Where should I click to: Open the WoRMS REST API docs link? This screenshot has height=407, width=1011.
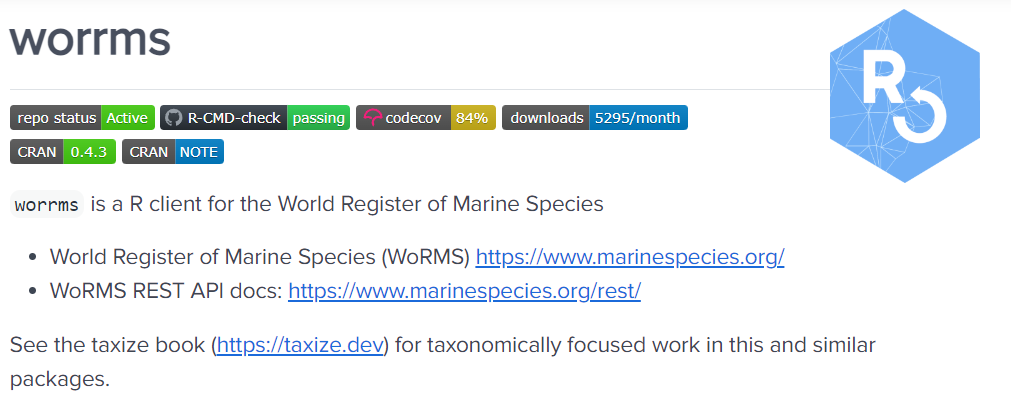click(464, 291)
